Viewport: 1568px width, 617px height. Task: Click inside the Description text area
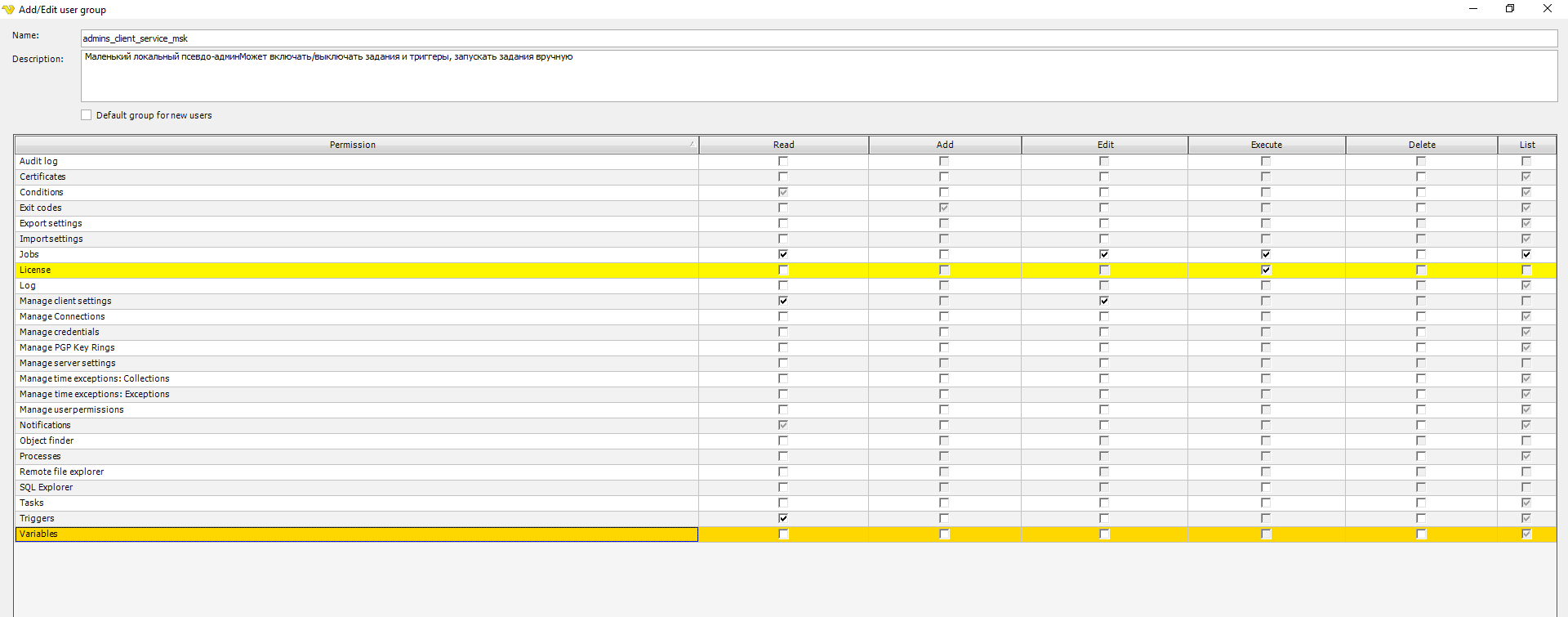[x=817, y=78]
